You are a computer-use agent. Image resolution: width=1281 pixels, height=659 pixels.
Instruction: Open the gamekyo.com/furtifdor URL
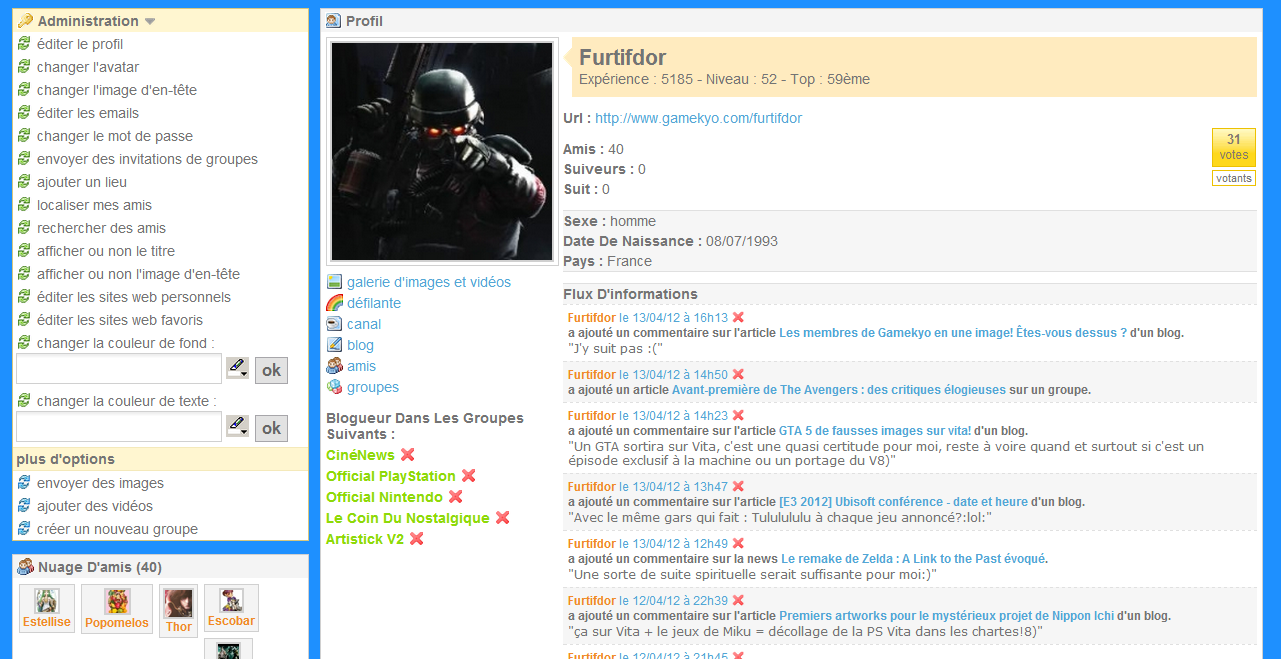(698, 118)
